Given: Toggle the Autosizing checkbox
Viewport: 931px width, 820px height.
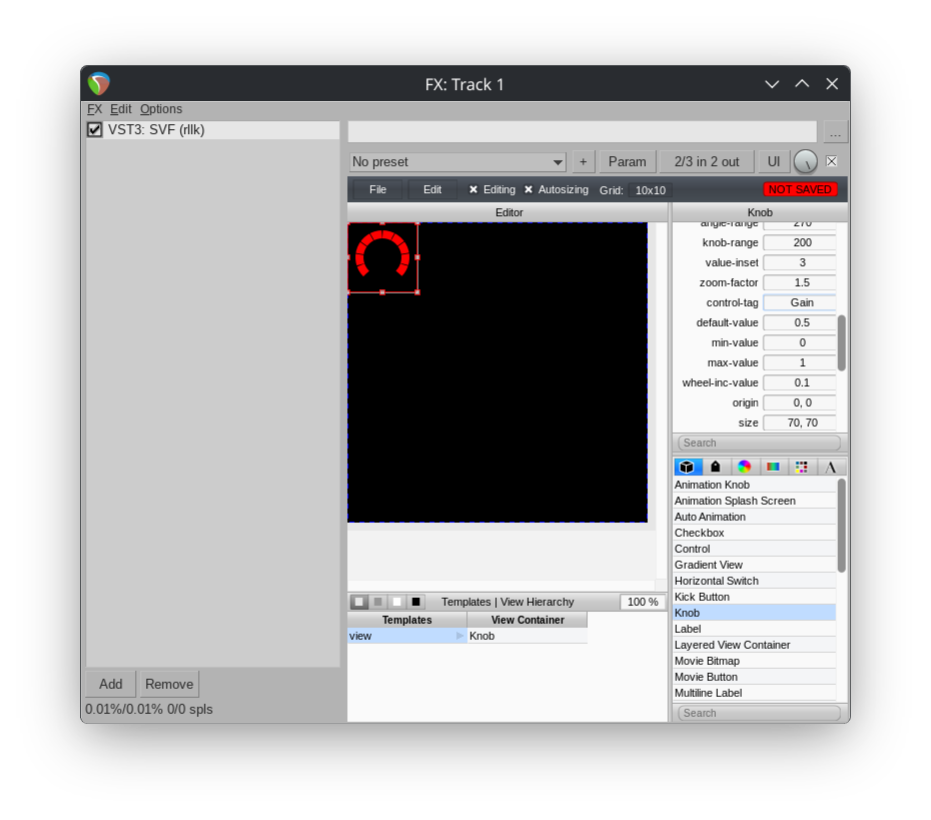Looking at the screenshot, I should (529, 190).
